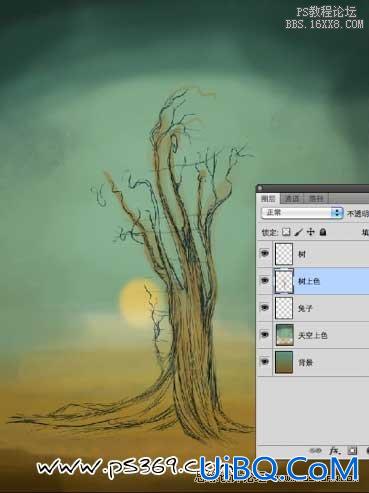The height and width of the screenshot is (493, 369).
Task: Hide the 兔子 layer via eye icon
Action: [265, 308]
